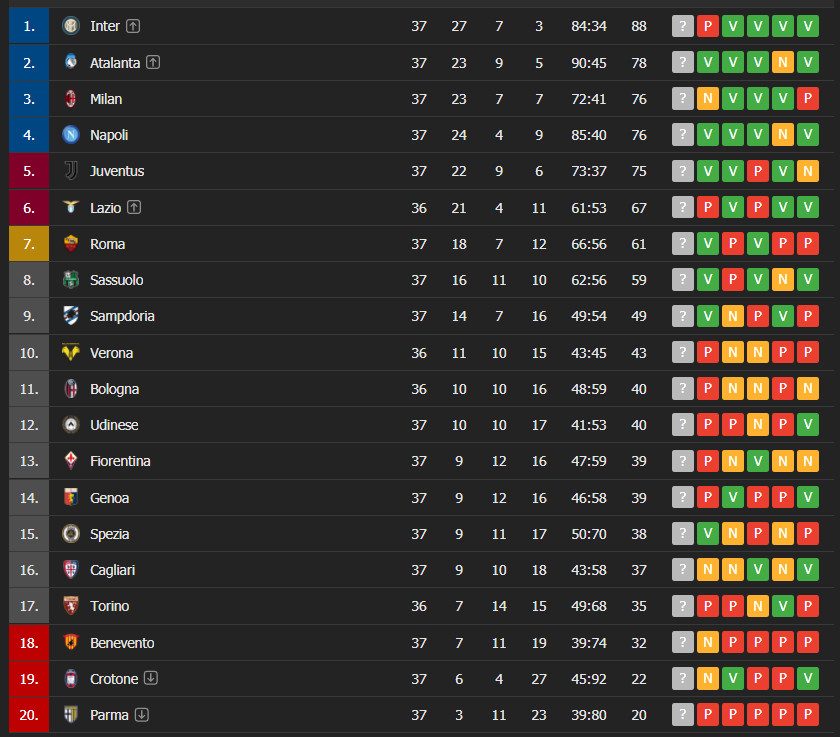840x737 pixels.
Task: Click the Napoli crest icon
Action: [71, 135]
